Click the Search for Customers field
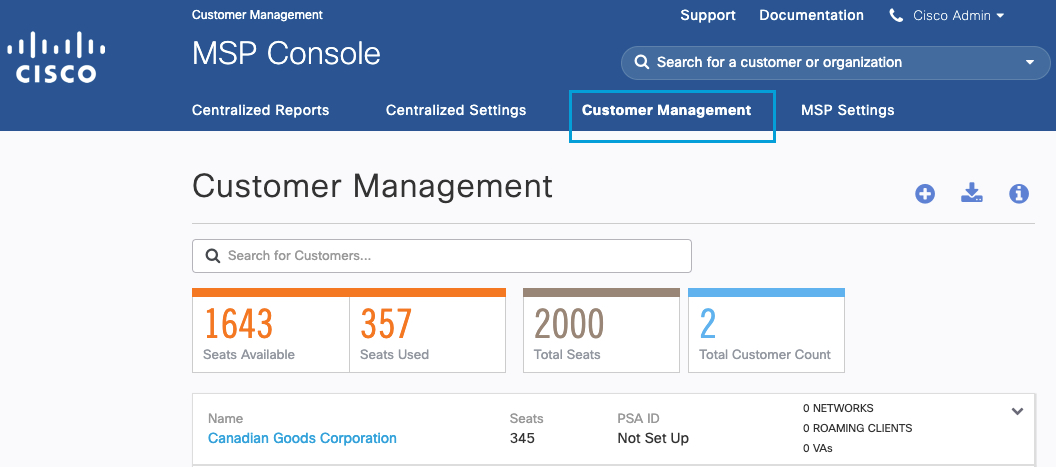The image size is (1056, 467). [x=450, y=256]
